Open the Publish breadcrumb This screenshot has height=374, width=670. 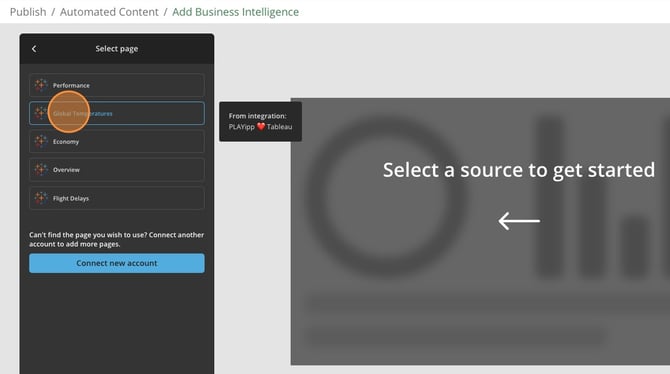point(28,12)
